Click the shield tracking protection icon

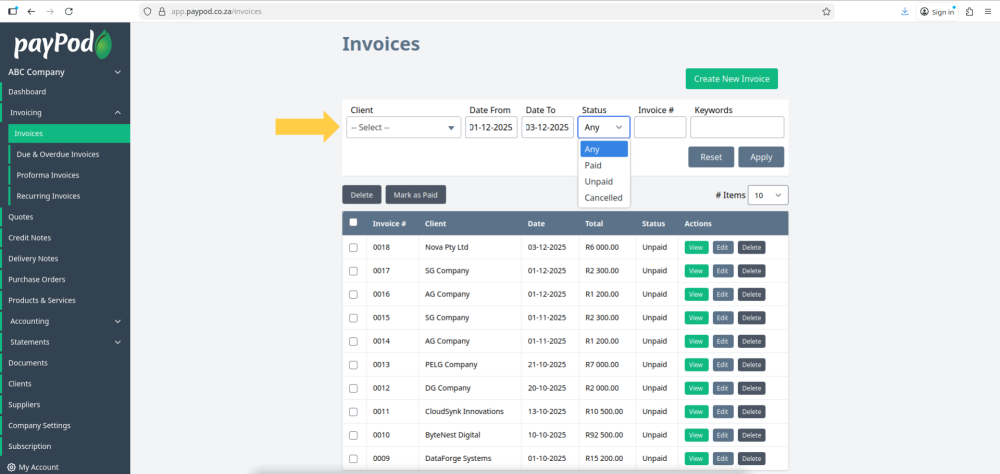(147, 11)
